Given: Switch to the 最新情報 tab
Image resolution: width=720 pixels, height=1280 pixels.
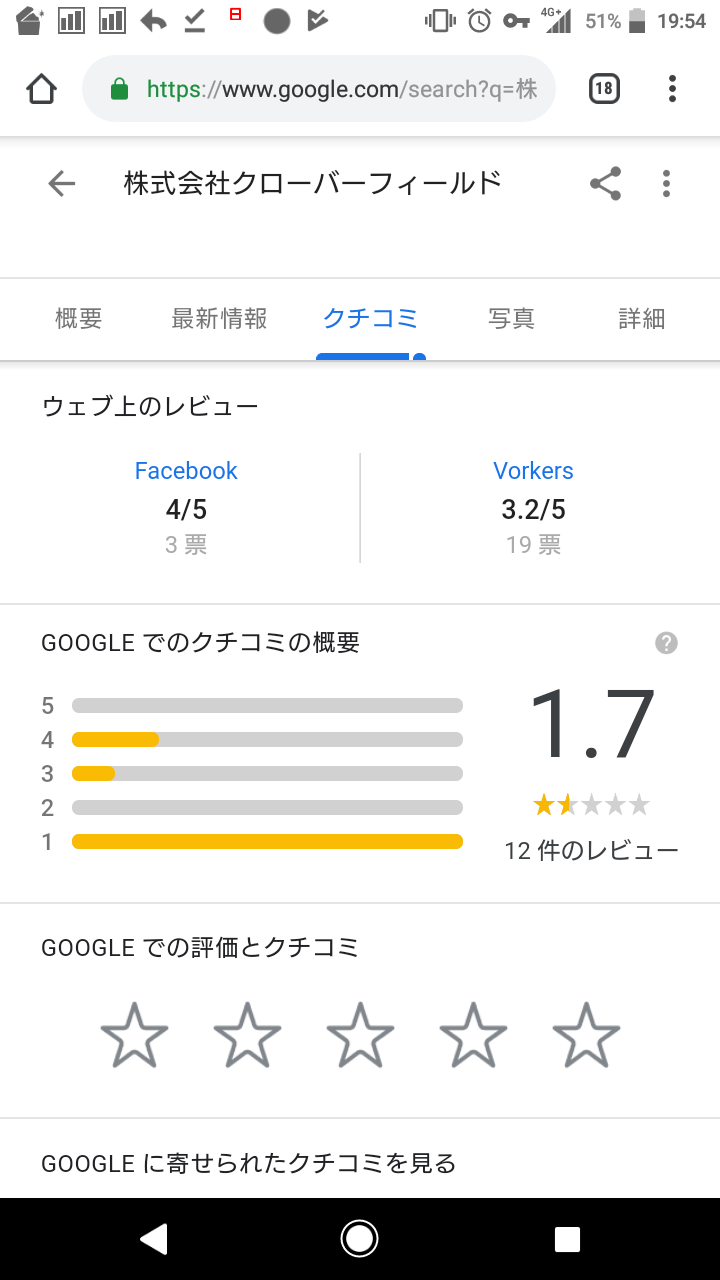Looking at the screenshot, I should coord(219,319).
